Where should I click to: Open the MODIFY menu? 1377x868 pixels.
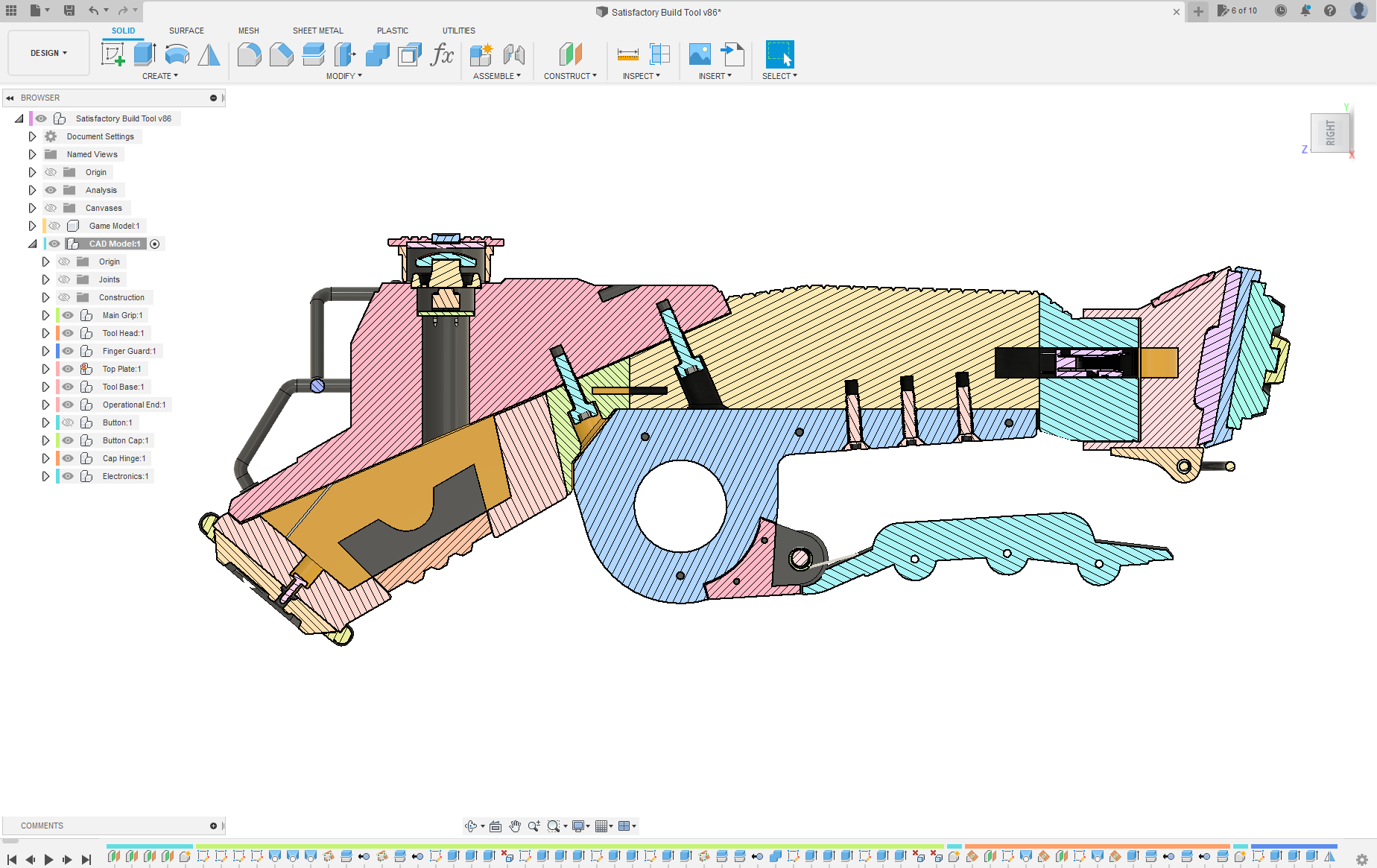(x=344, y=76)
